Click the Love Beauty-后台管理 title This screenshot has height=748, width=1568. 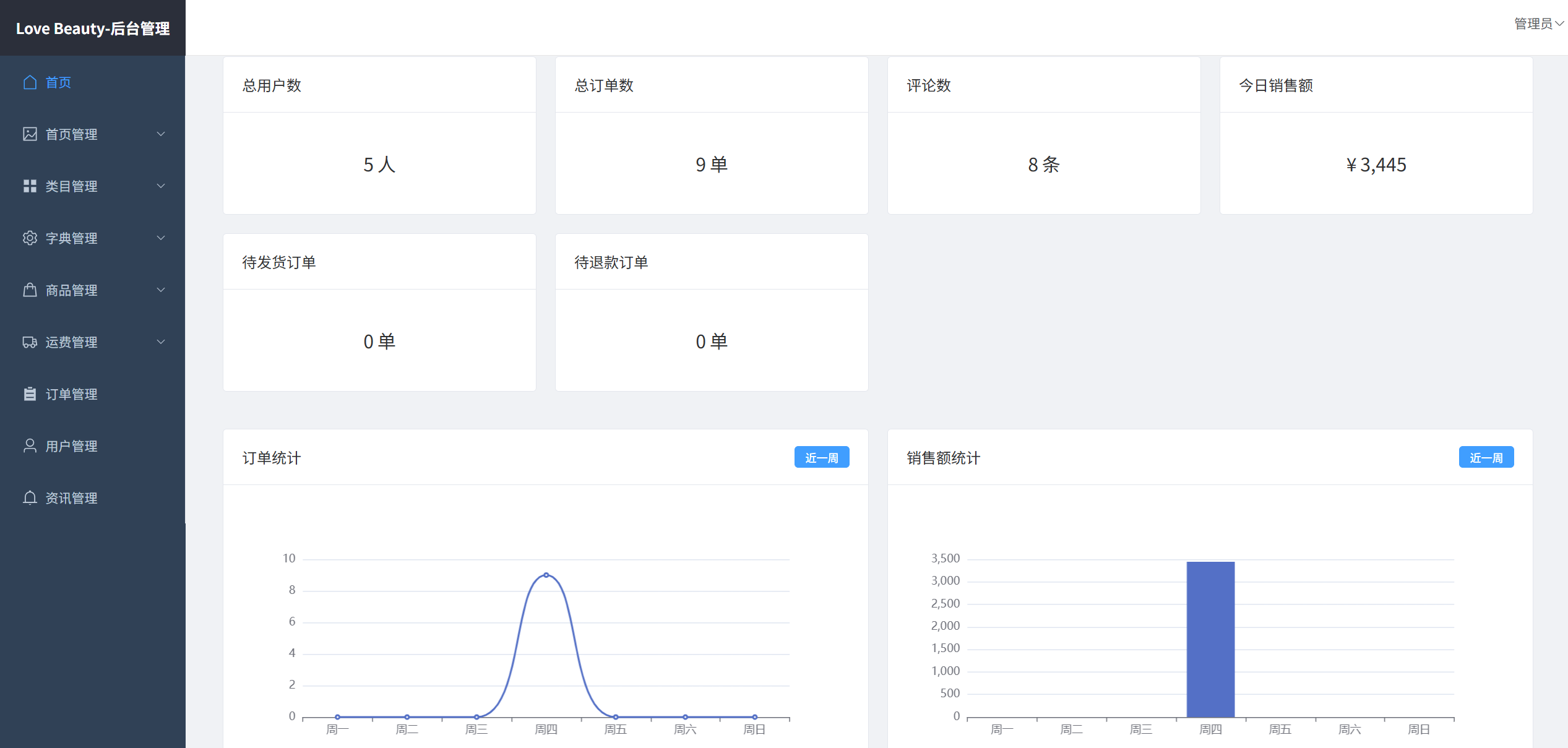pyautogui.click(x=93, y=28)
